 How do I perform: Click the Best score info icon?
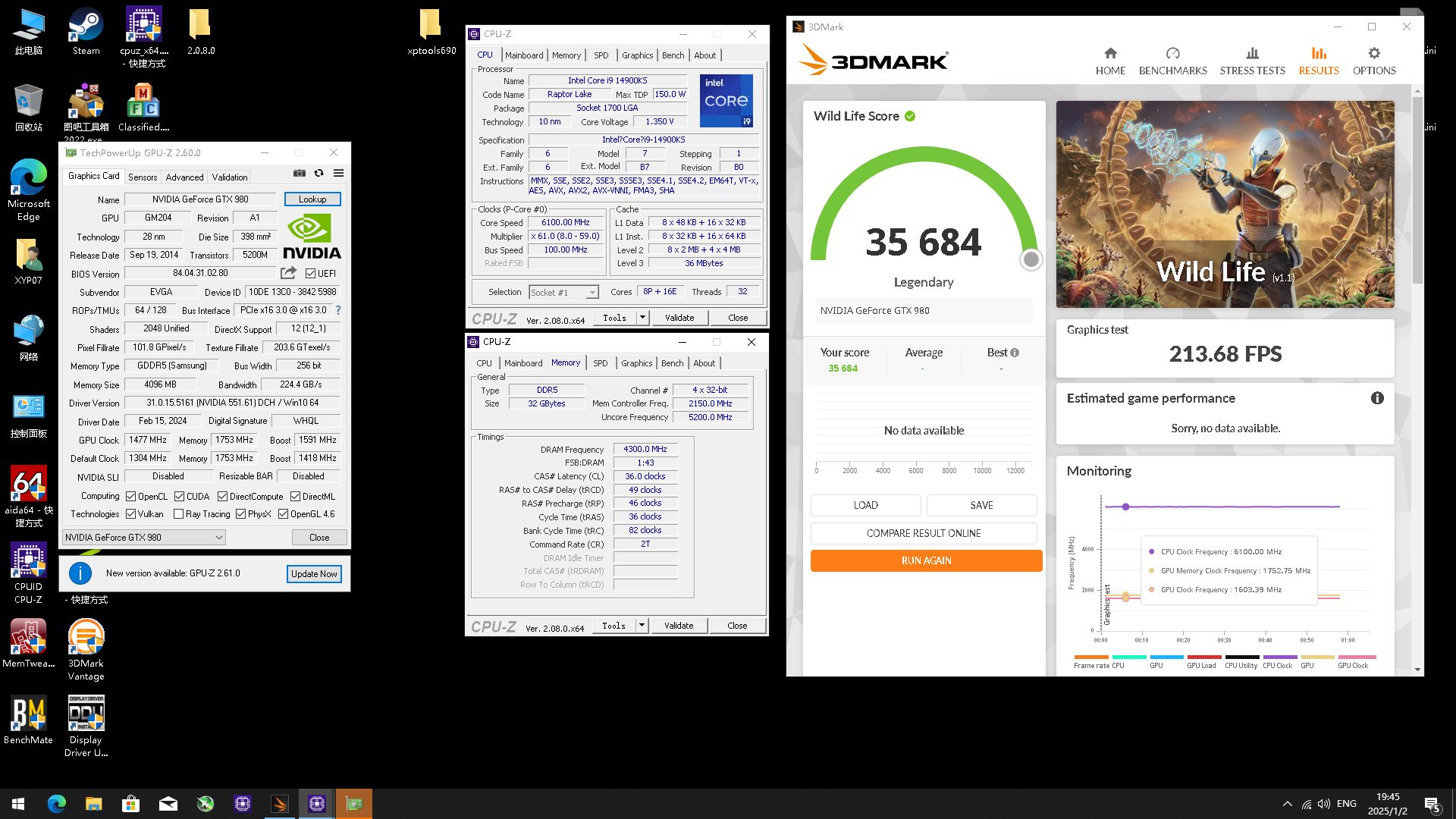pos(1015,353)
